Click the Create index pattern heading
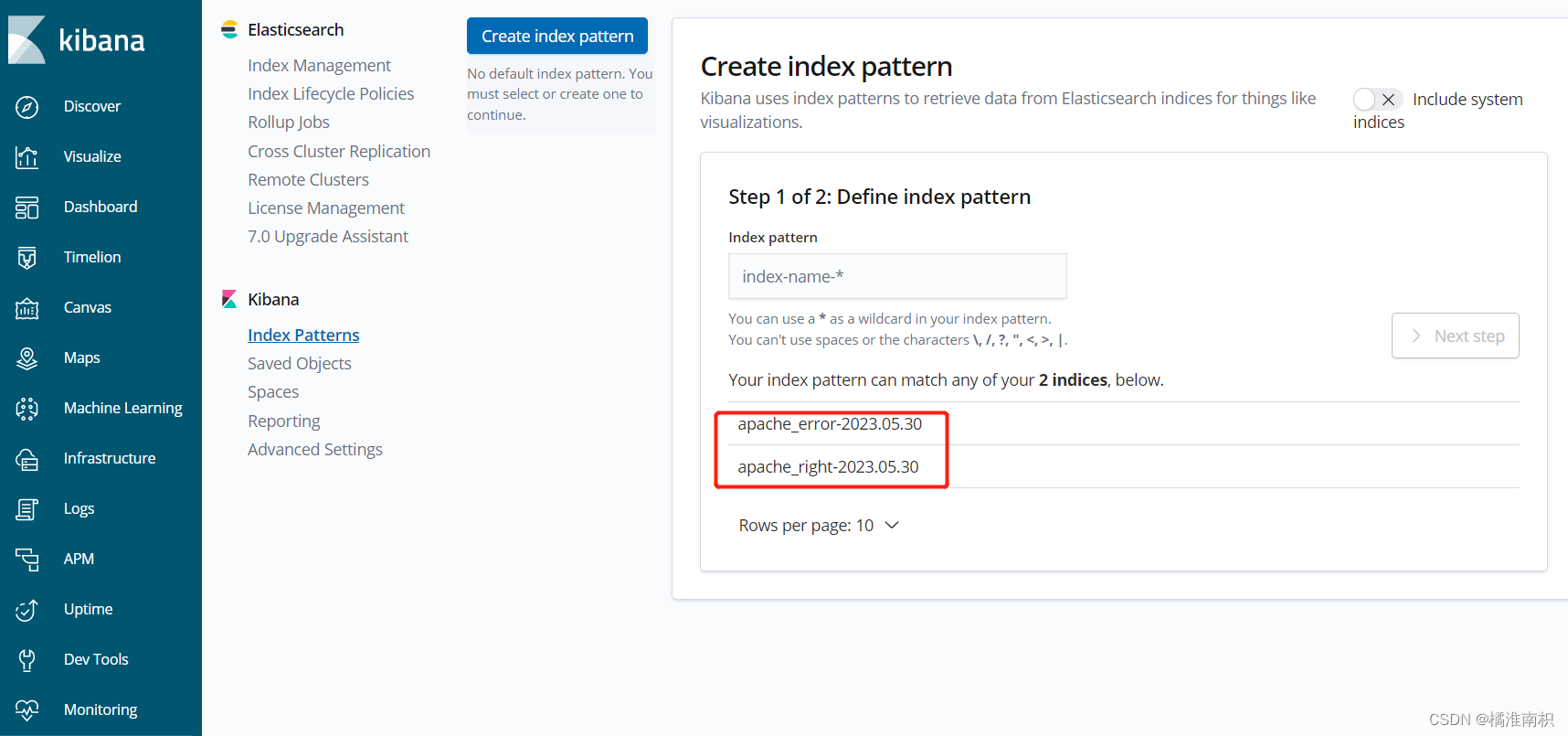The image size is (1568, 736). [x=826, y=67]
